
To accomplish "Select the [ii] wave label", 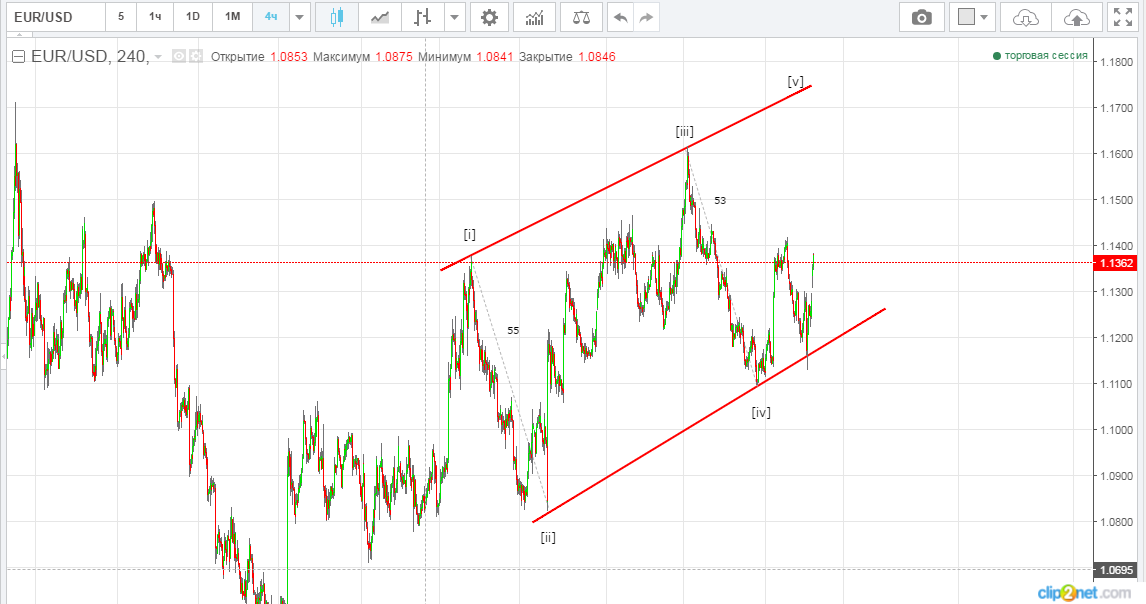I will [548, 537].
